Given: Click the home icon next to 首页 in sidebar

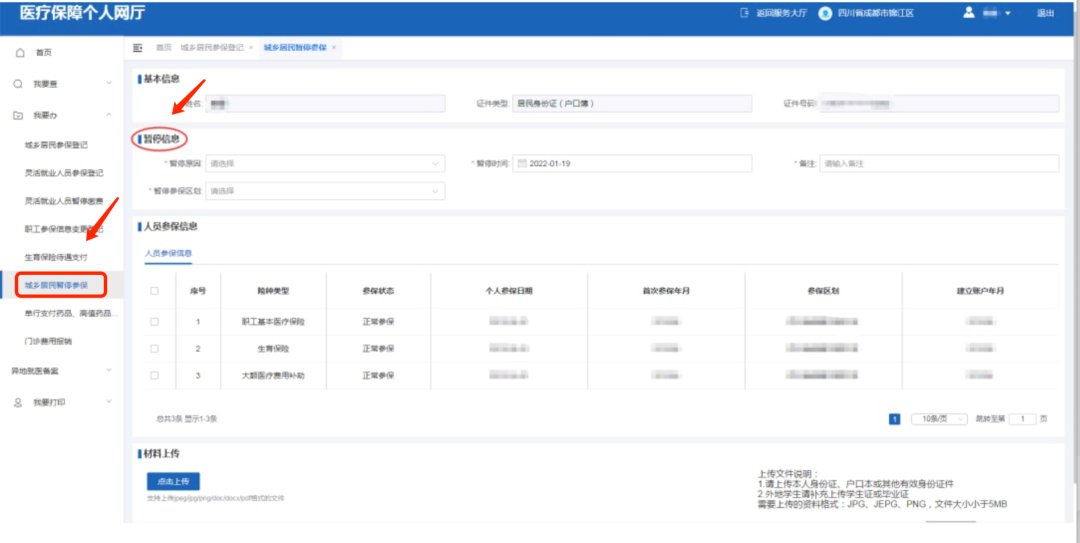Looking at the screenshot, I should pos(19,52).
